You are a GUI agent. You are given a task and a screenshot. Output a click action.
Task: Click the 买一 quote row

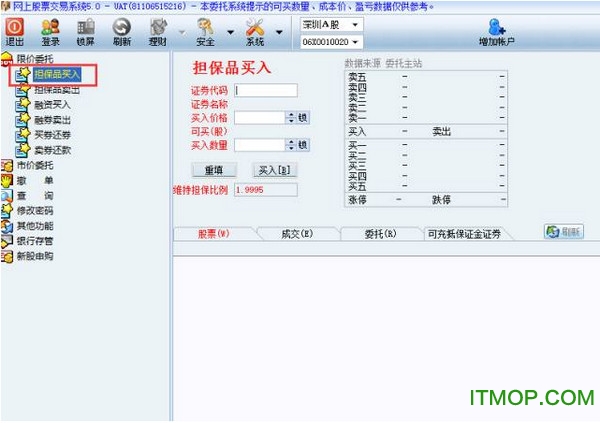(426, 145)
